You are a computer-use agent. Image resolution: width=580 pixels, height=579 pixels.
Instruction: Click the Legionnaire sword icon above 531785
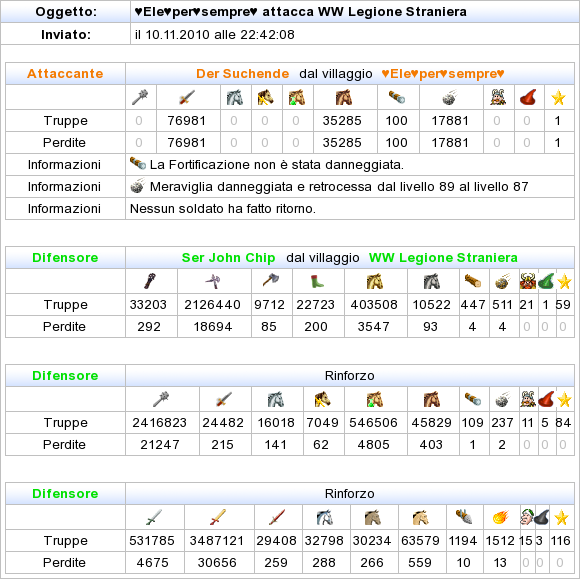(154, 517)
